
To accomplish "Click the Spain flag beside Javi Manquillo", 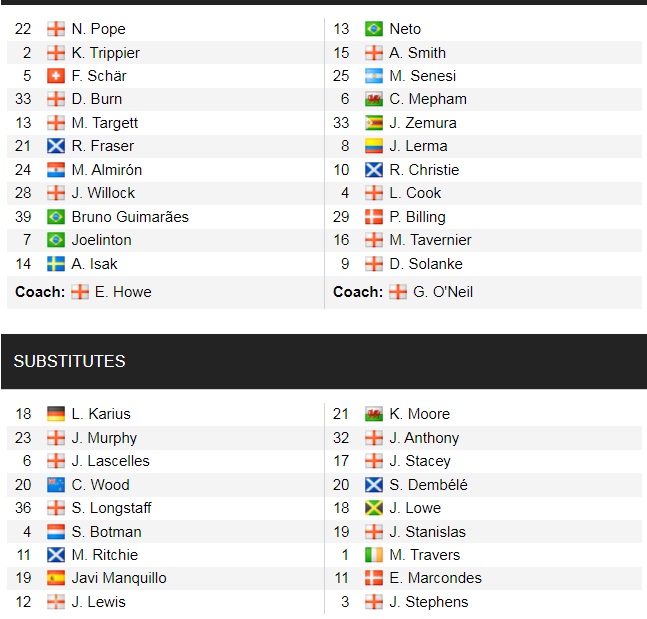I will click(56, 578).
